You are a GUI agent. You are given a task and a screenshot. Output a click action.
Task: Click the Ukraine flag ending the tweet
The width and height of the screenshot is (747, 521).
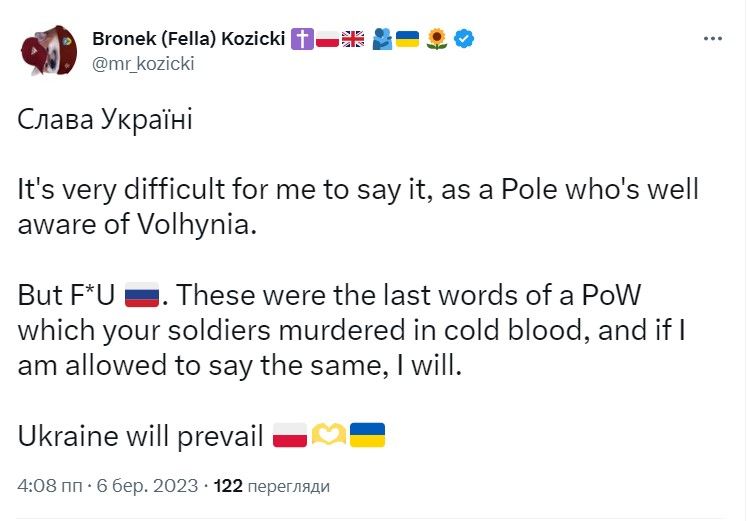point(368,435)
